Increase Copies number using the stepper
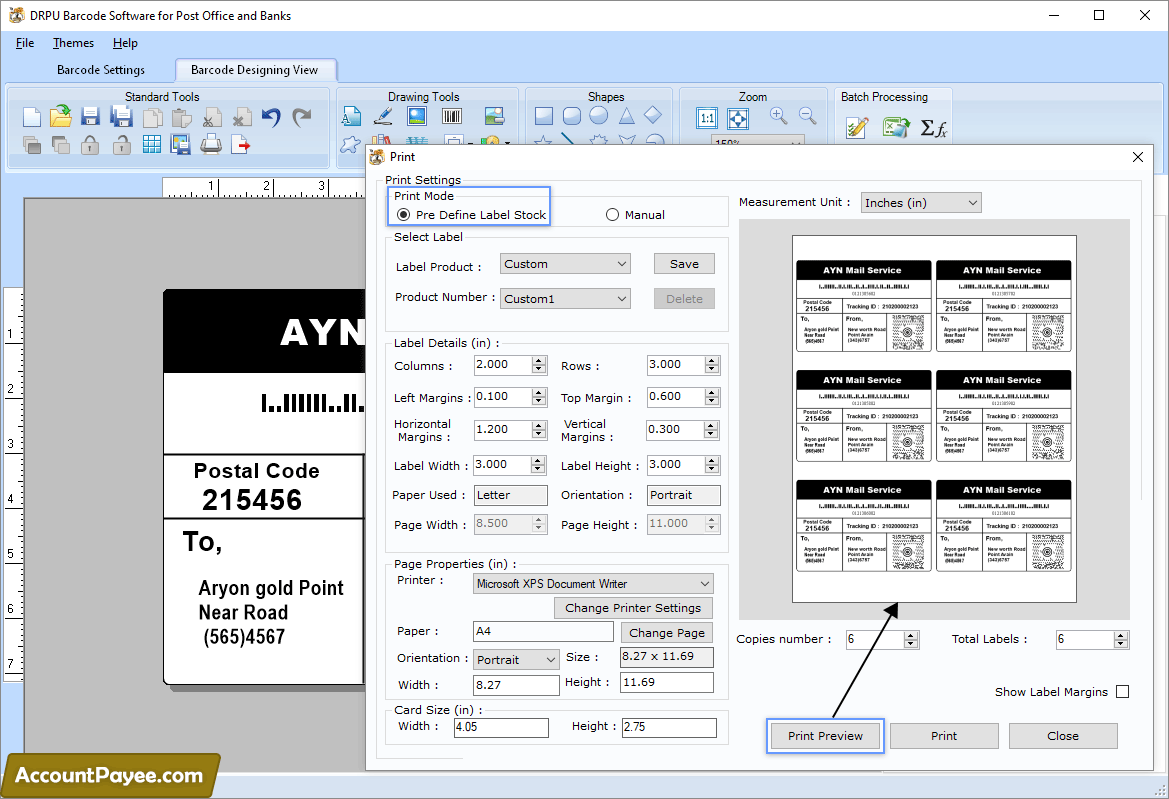Screen dimensions: 1169x799 908,634
